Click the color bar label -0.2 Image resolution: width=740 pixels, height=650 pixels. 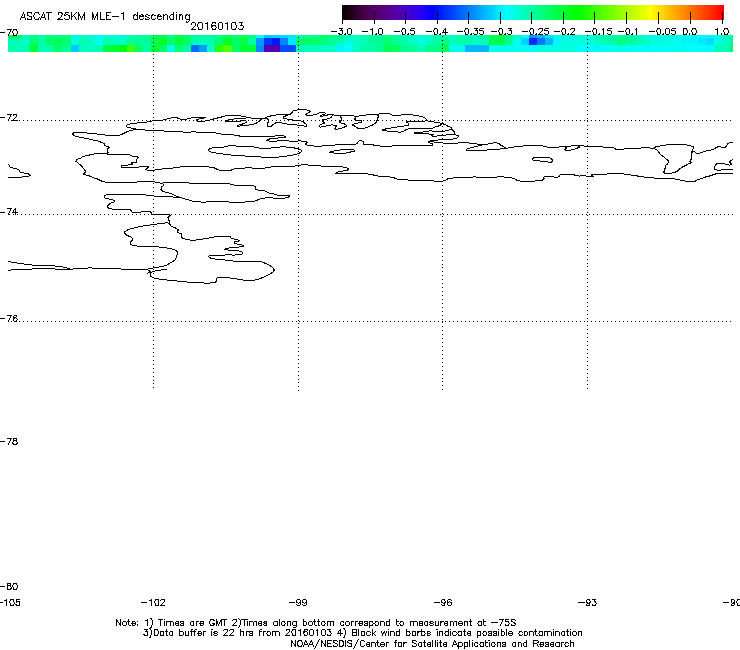coord(565,32)
